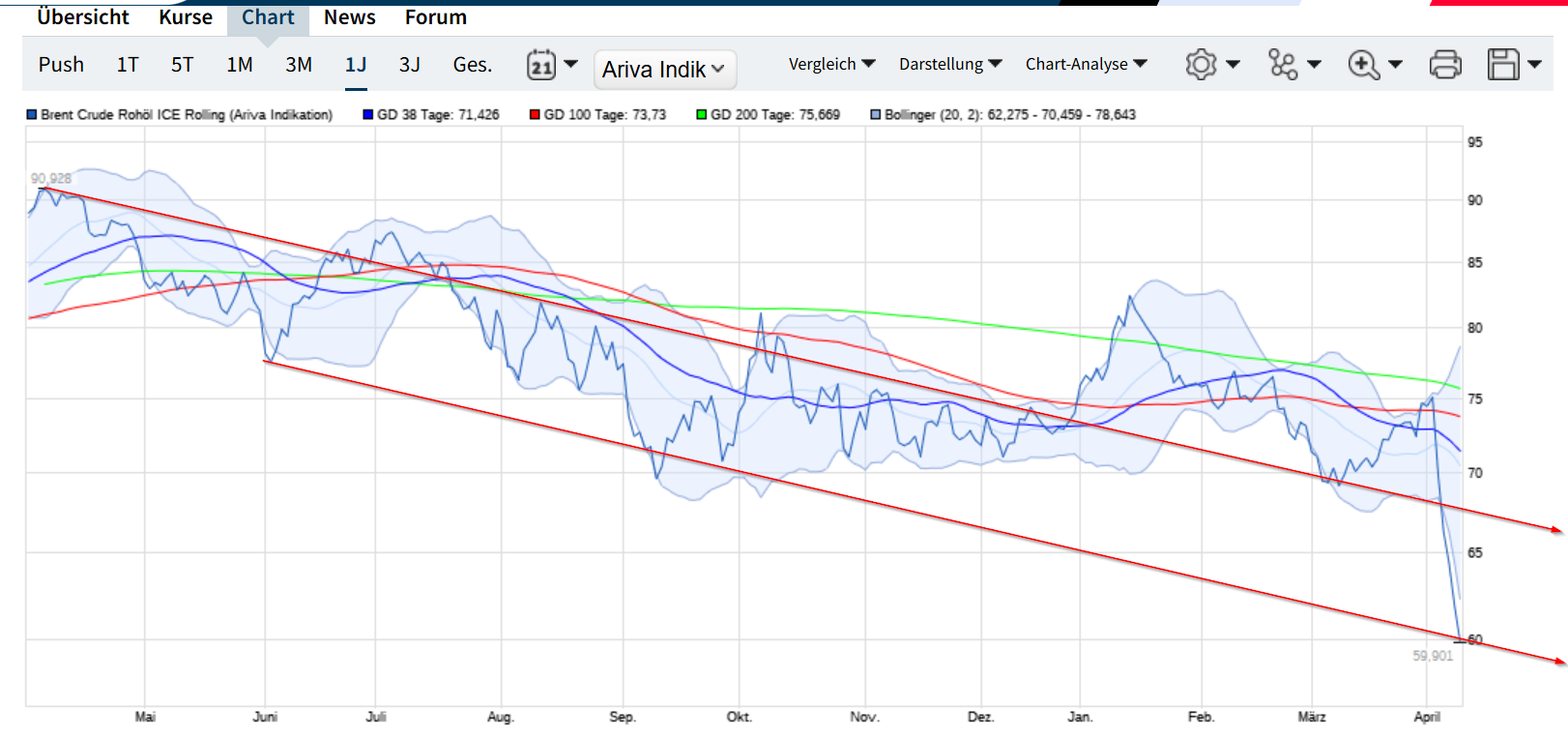
Task: Switch to the Kurse tab
Action: [x=186, y=17]
